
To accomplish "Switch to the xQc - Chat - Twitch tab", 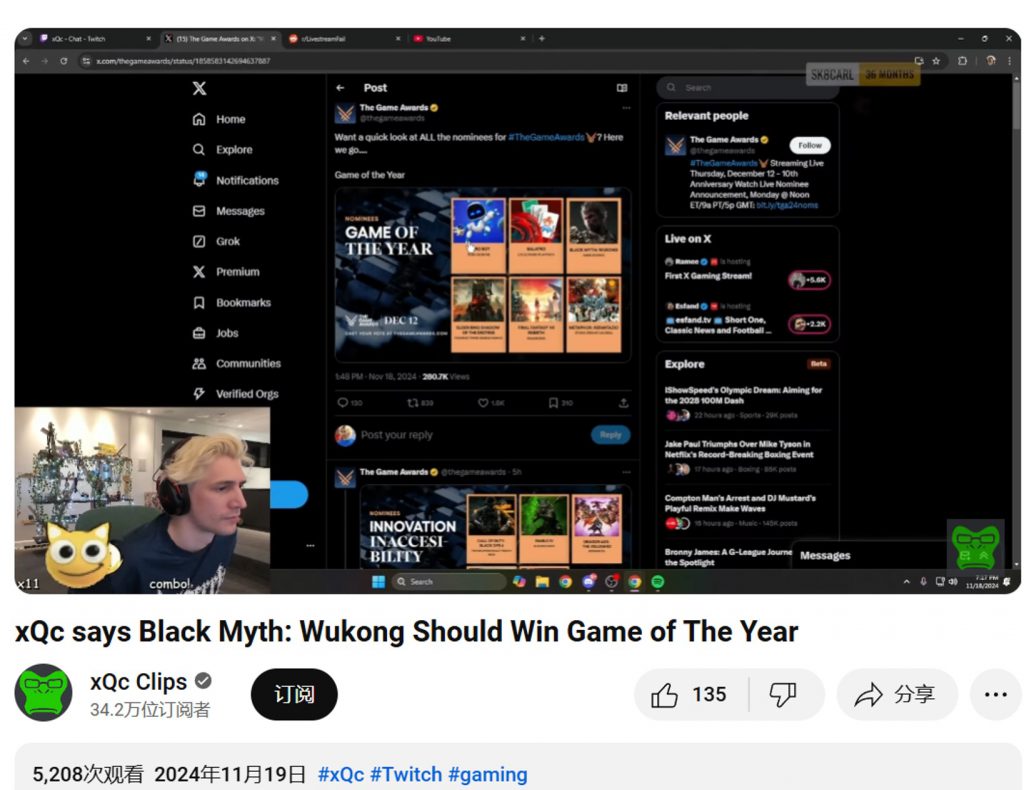I will (x=95, y=39).
